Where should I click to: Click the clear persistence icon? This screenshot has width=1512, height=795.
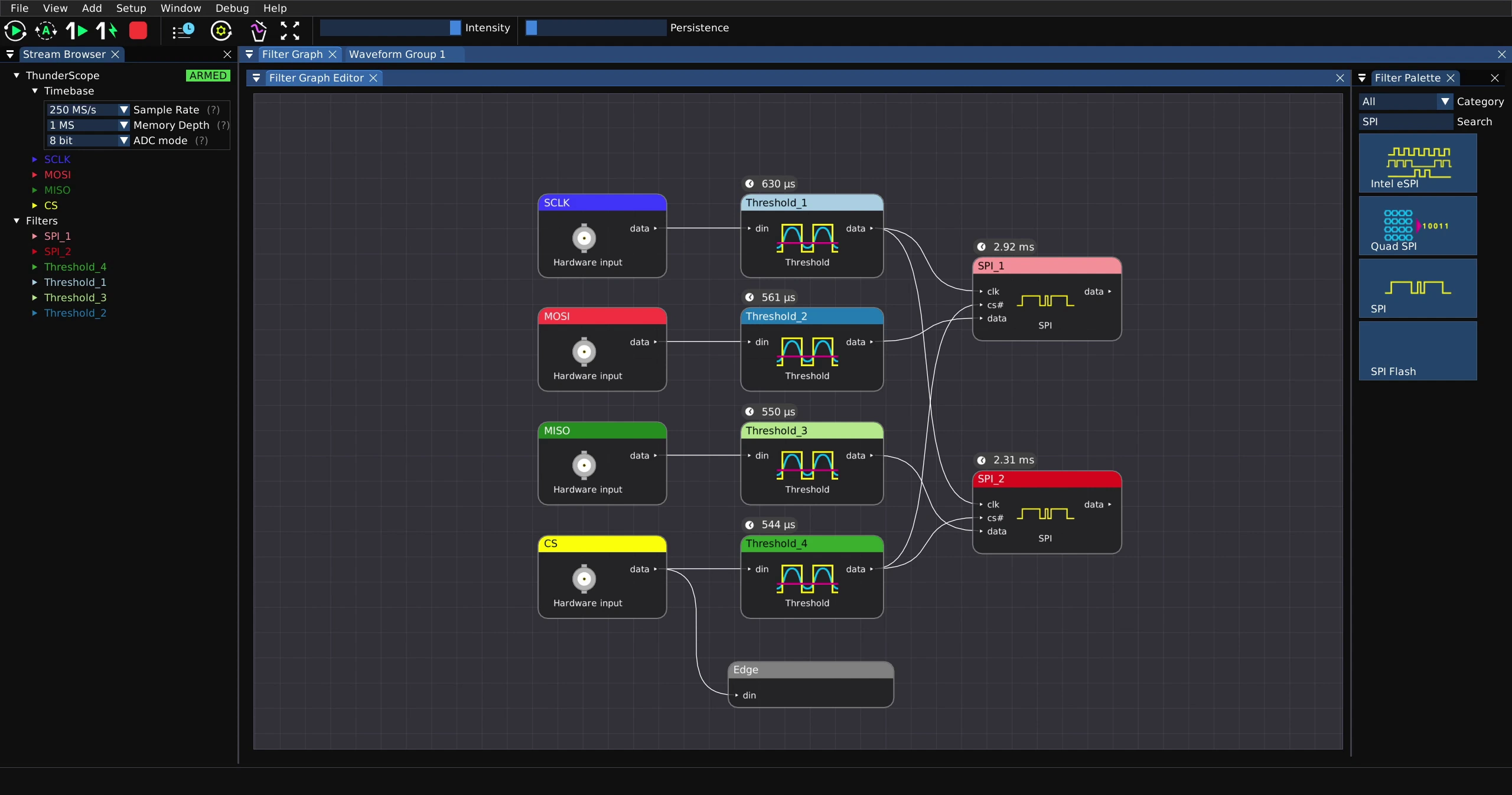(258, 31)
